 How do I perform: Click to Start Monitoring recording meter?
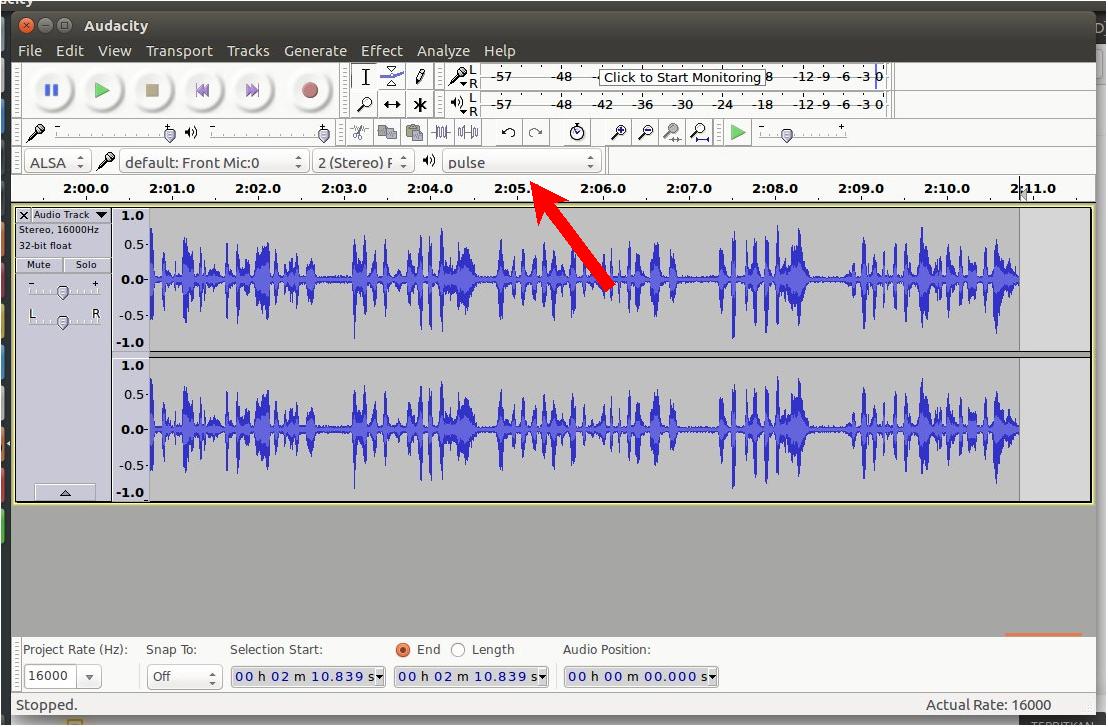point(682,77)
